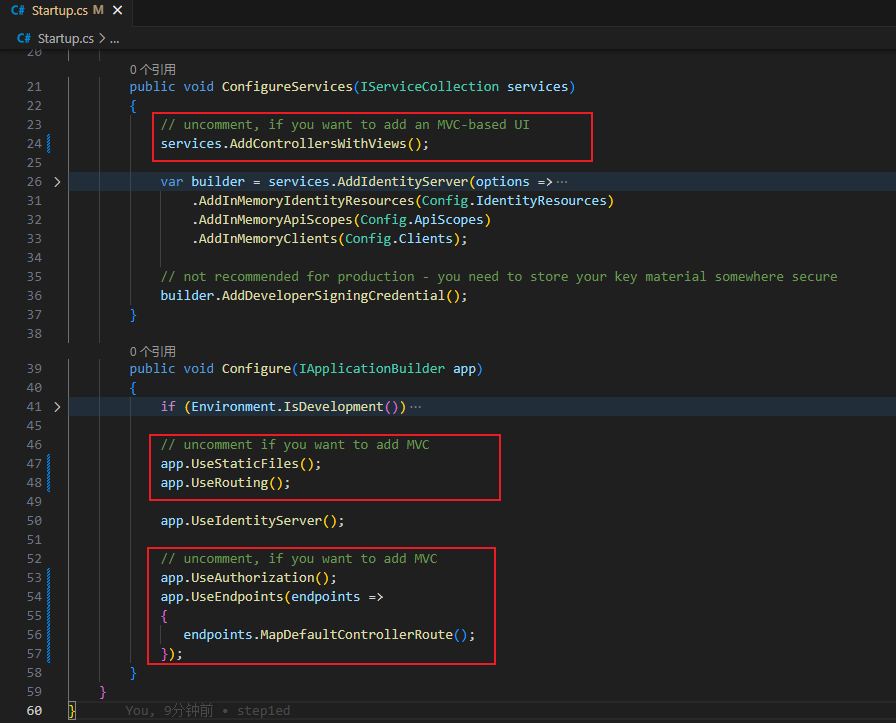Click the MapDefaultControllerRoute call
Viewport: 896px width, 723px height.
357,634
